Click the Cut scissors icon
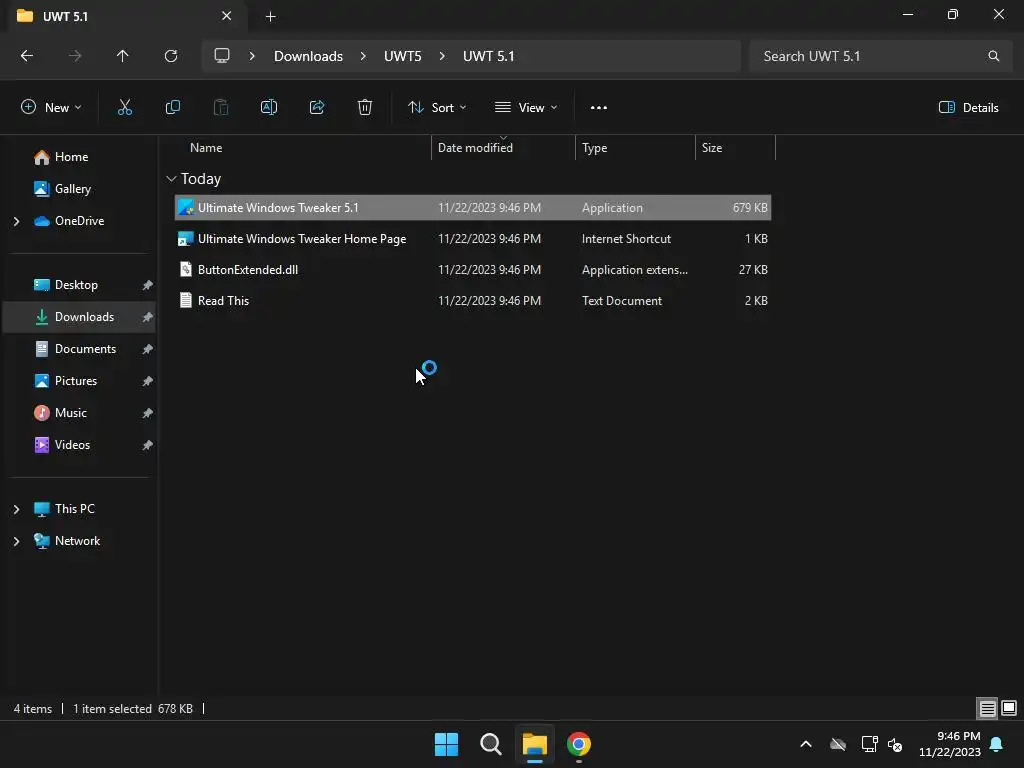Screen dimensions: 1024x768 click(124, 108)
